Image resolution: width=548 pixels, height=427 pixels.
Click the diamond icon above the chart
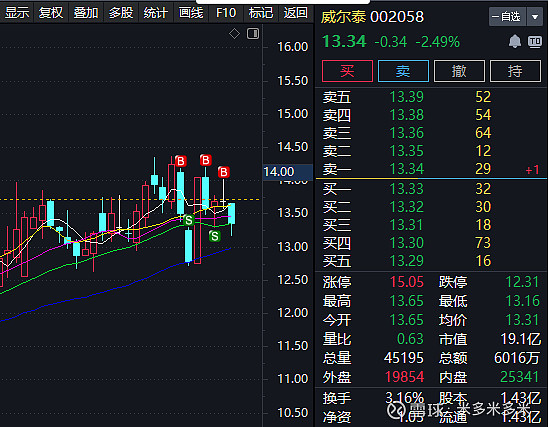click(234, 34)
